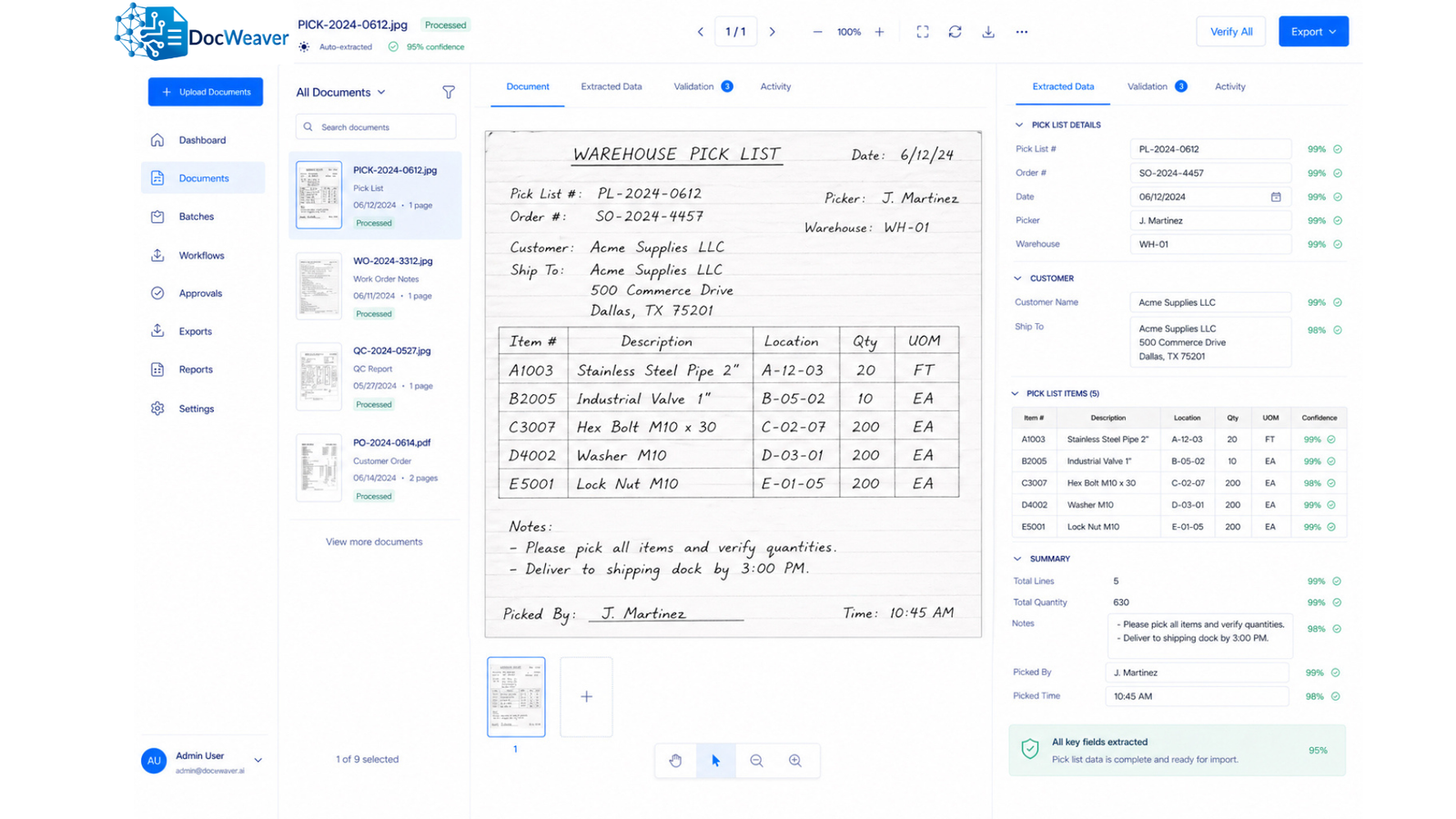Click the fullscreen icon in the top toolbar
The width and height of the screenshot is (1456, 819).
tap(923, 32)
